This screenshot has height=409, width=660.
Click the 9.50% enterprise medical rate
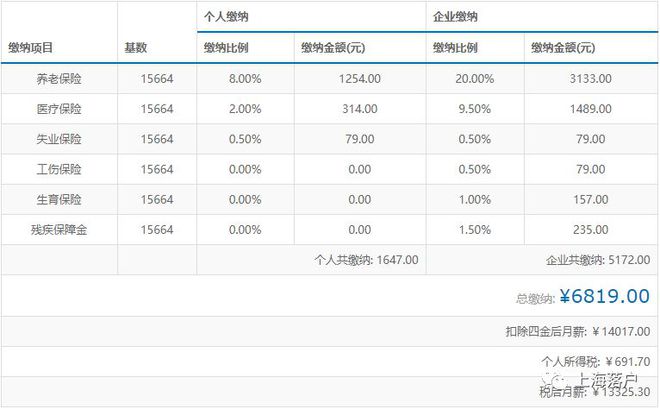(474, 109)
